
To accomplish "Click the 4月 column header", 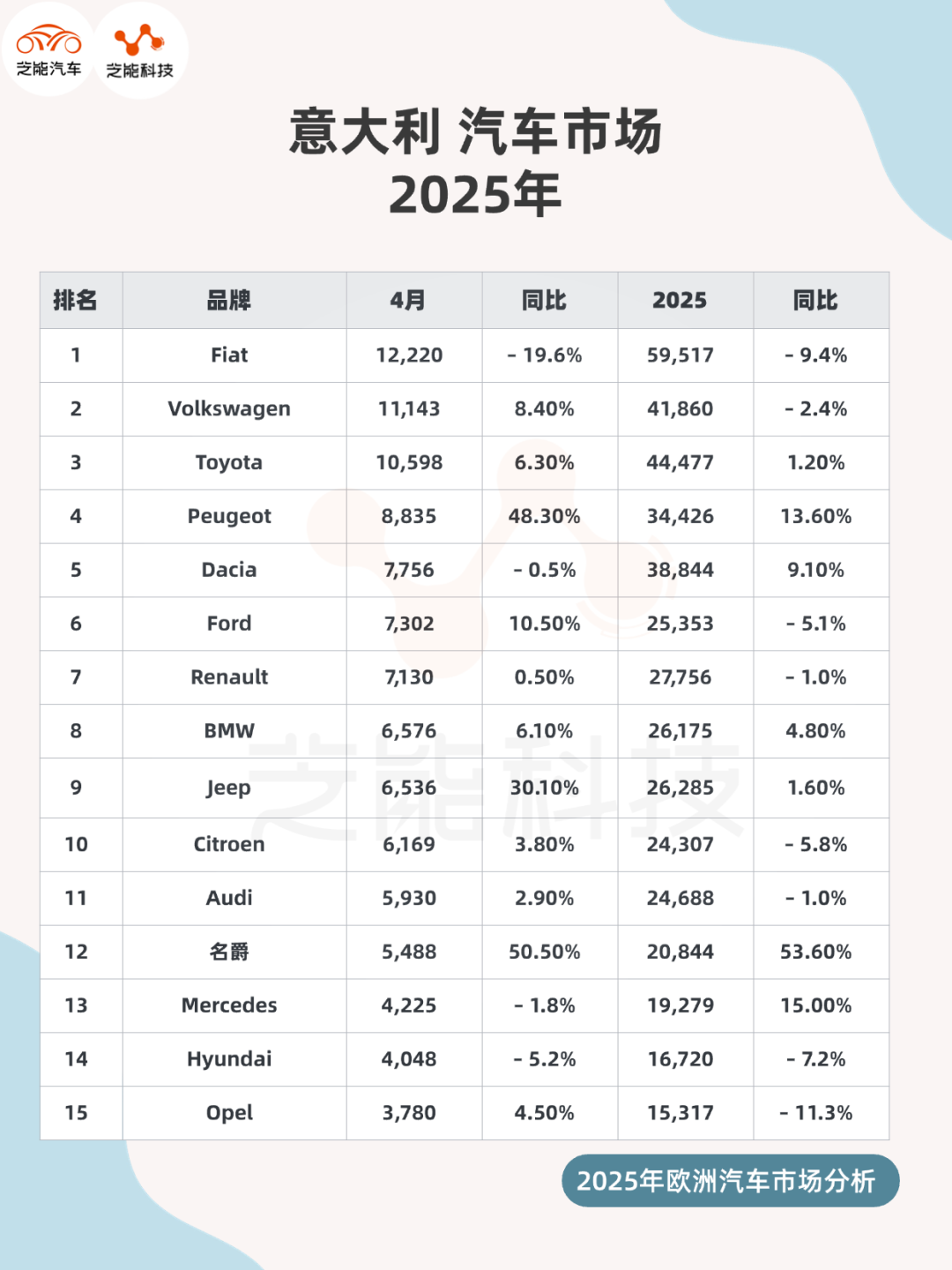I will click(x=409, y=301).
